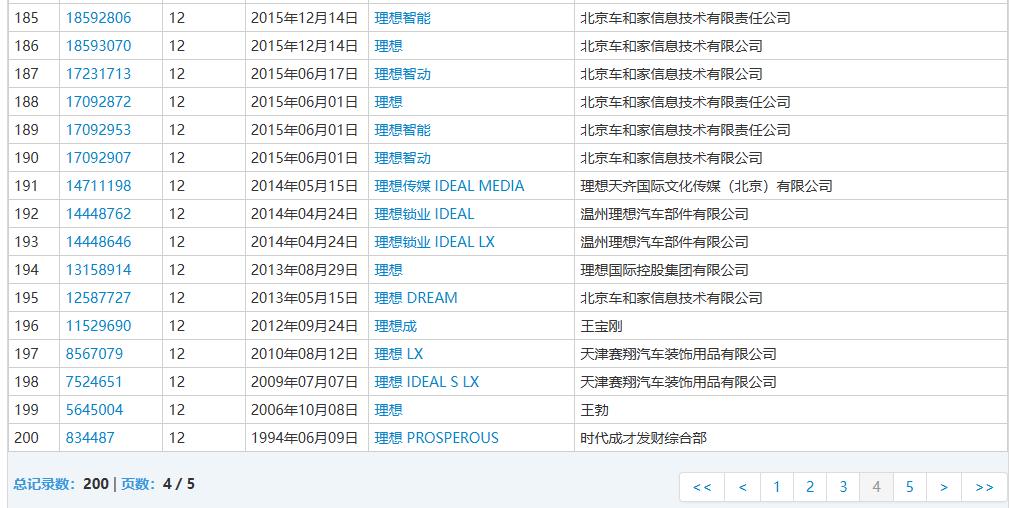Select total records text 总记录数: 200

pyautogui.click(x=61, y=484)
